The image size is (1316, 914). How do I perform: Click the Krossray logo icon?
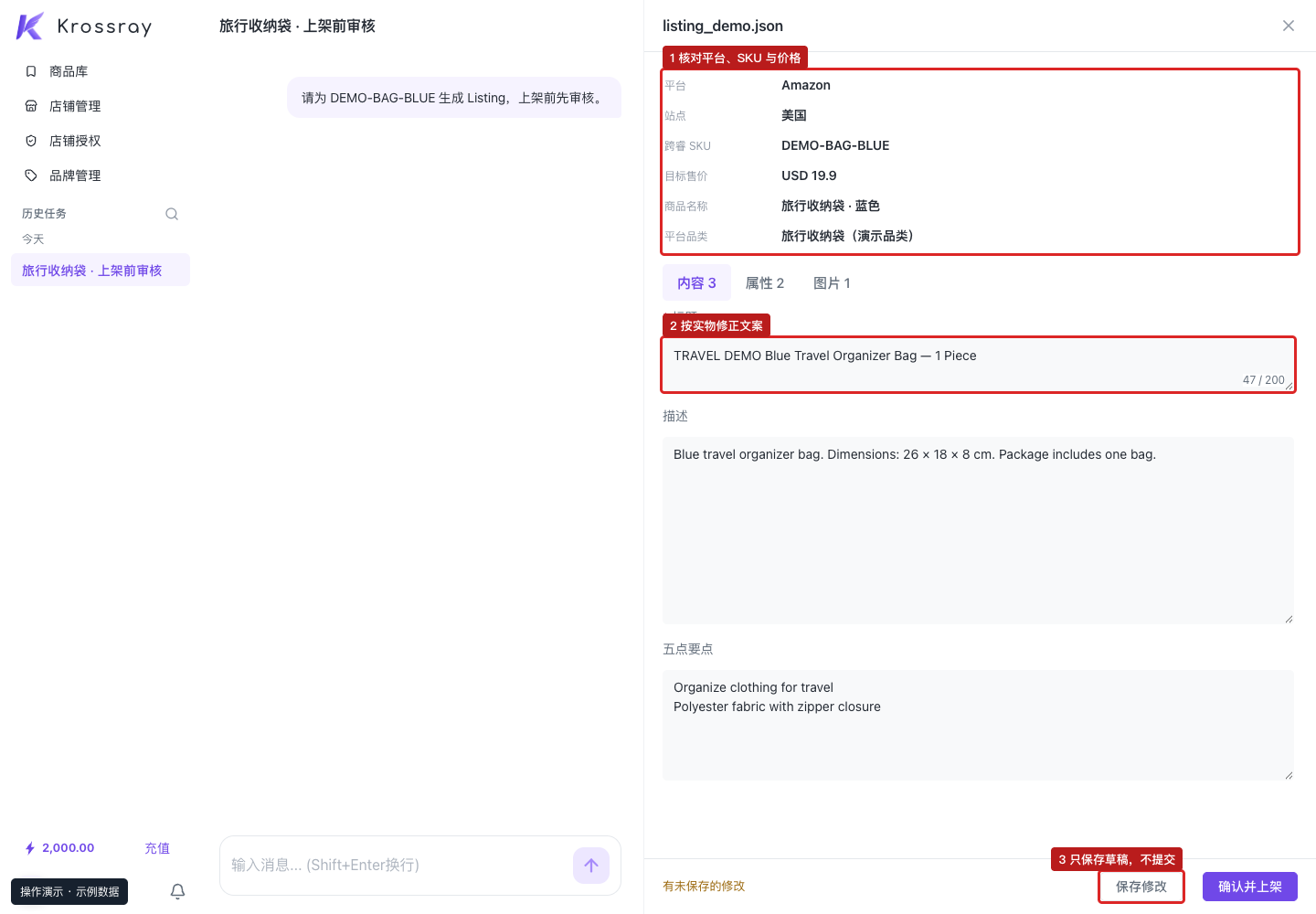click(x=29, y=27)
